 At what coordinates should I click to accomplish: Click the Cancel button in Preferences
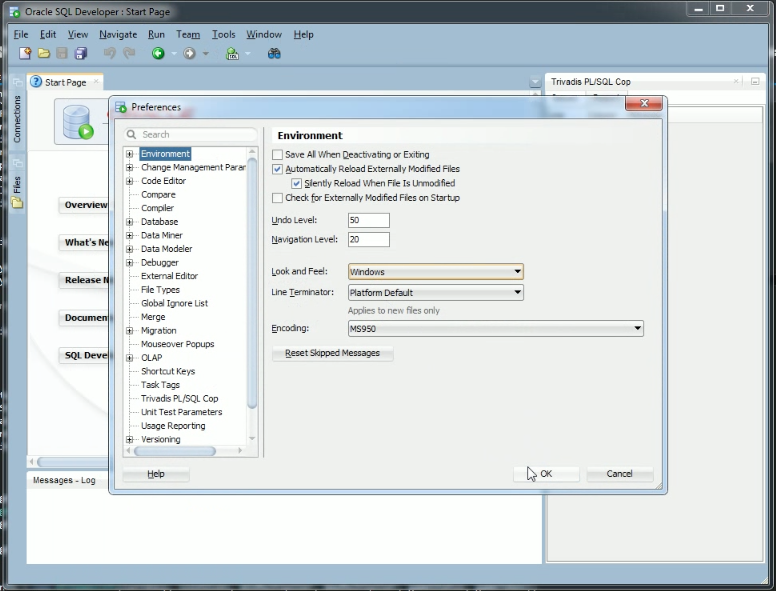620,474
